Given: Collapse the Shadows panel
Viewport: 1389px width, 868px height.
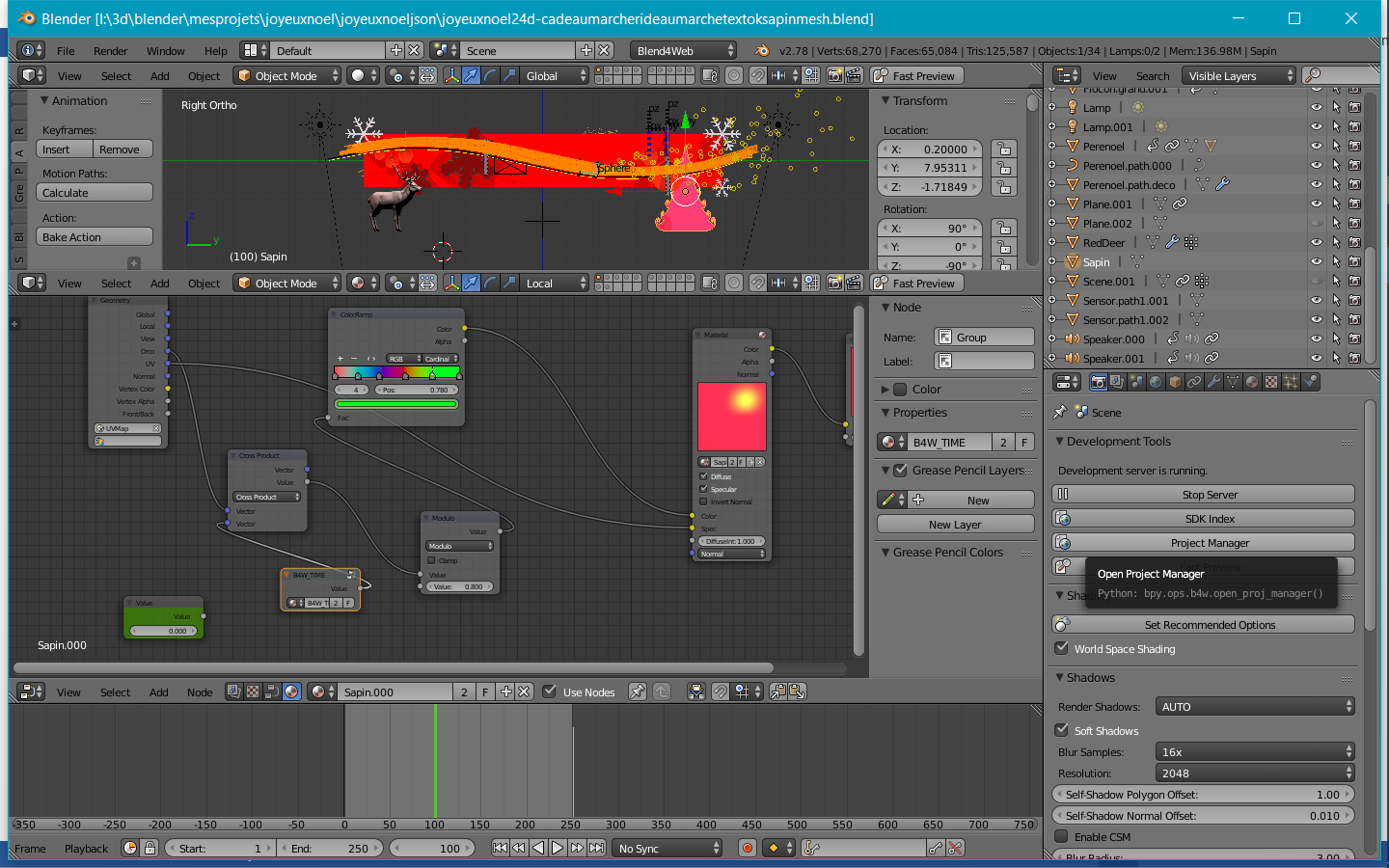Looking at the screenshot, I should pos(1059,677).
